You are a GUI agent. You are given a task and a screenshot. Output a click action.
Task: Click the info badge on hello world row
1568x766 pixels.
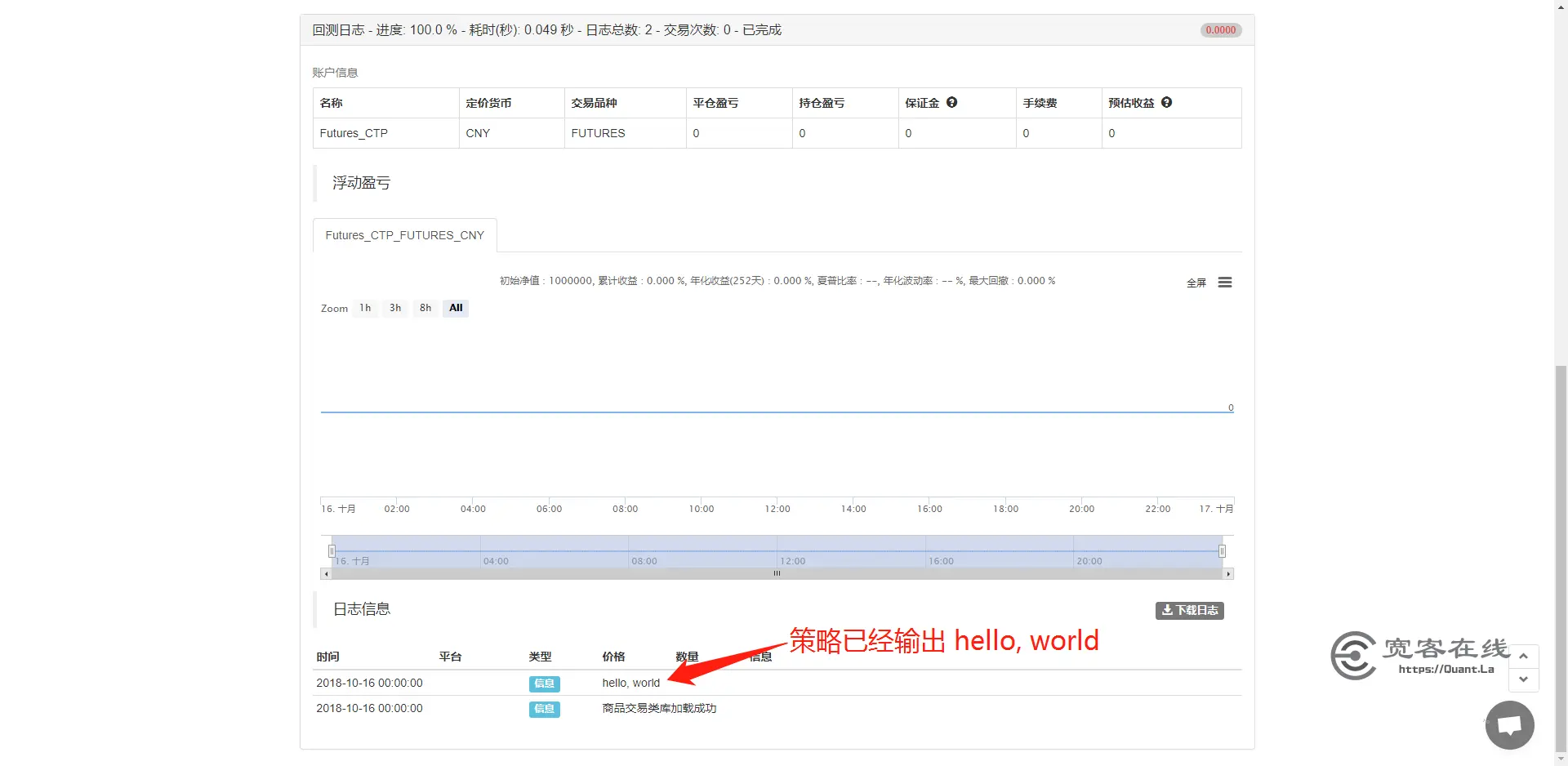click(x=544, y=684)
